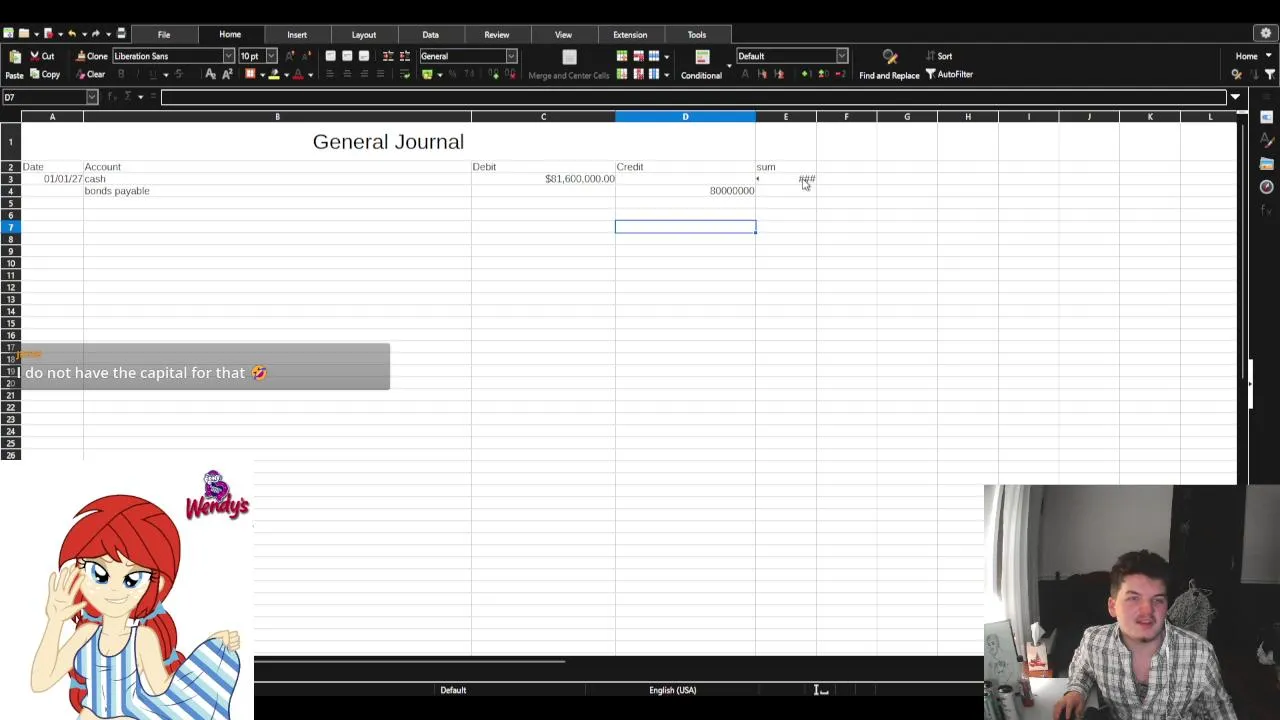The image size is (1280, 720).
Task: Switch to the Tools tab
Action: click(697, 34)
